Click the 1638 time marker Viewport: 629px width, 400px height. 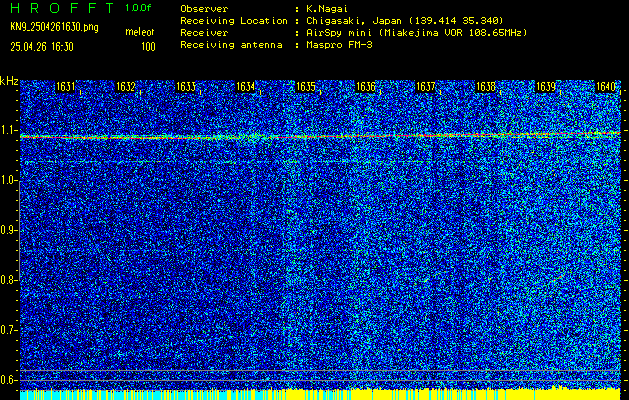click(x=486, y=87)
